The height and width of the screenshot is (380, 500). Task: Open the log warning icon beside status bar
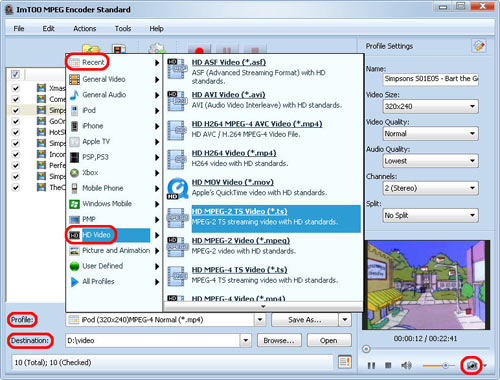click(x=345, y=362)
